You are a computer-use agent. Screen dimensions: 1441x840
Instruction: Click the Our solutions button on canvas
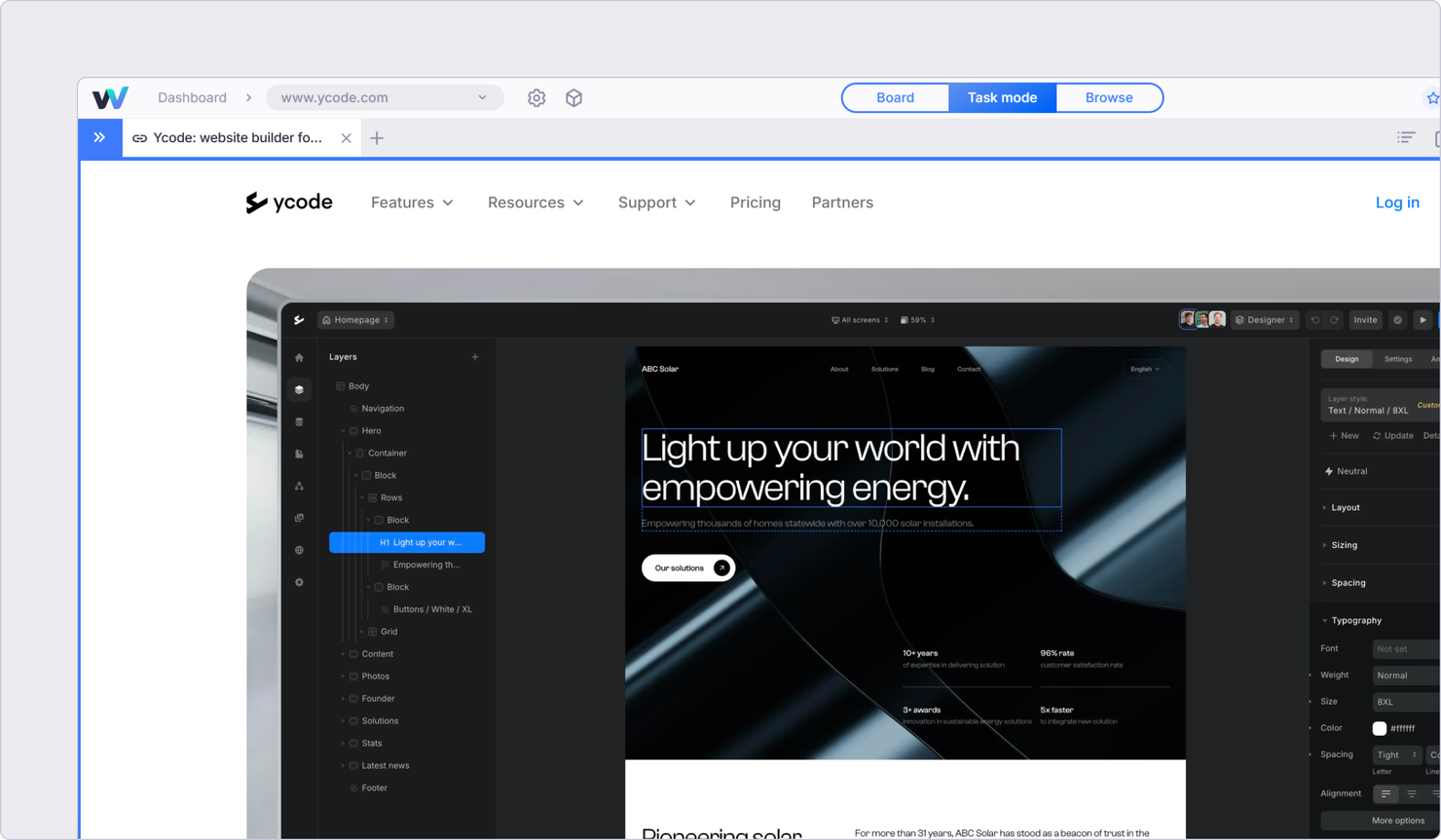coord(688,567)
